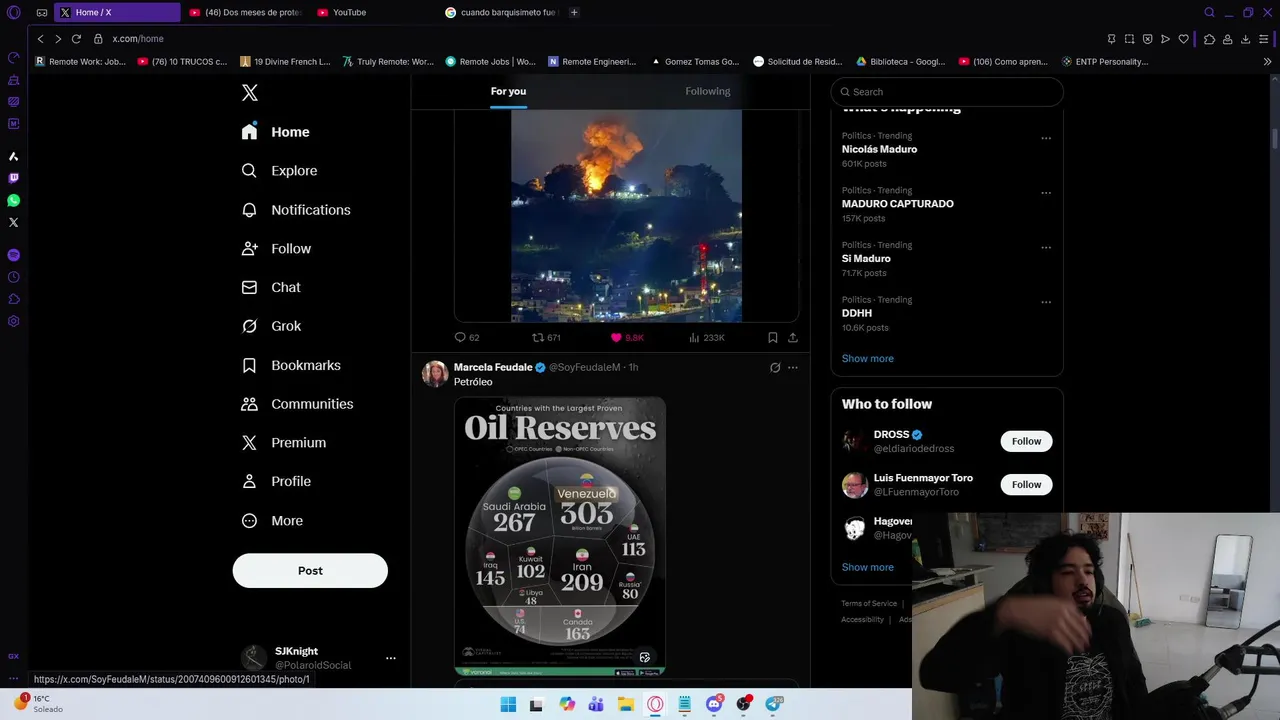This screenshot has height=720, width=1280.
Task: Open Premium in the X sidebar
Action: (x=285, y=443)
